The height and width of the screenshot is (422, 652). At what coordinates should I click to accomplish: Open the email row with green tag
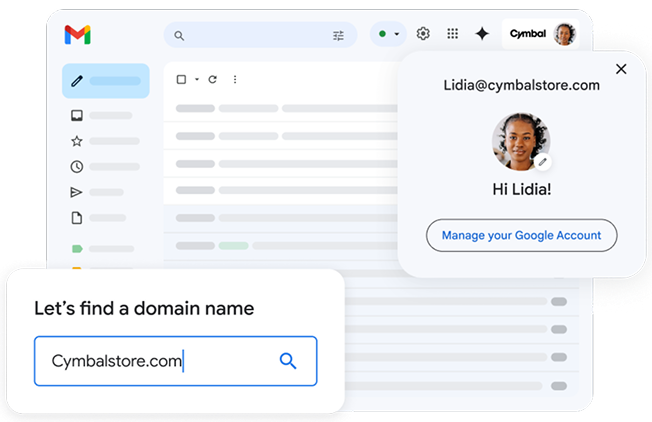[x=283, y=246]
